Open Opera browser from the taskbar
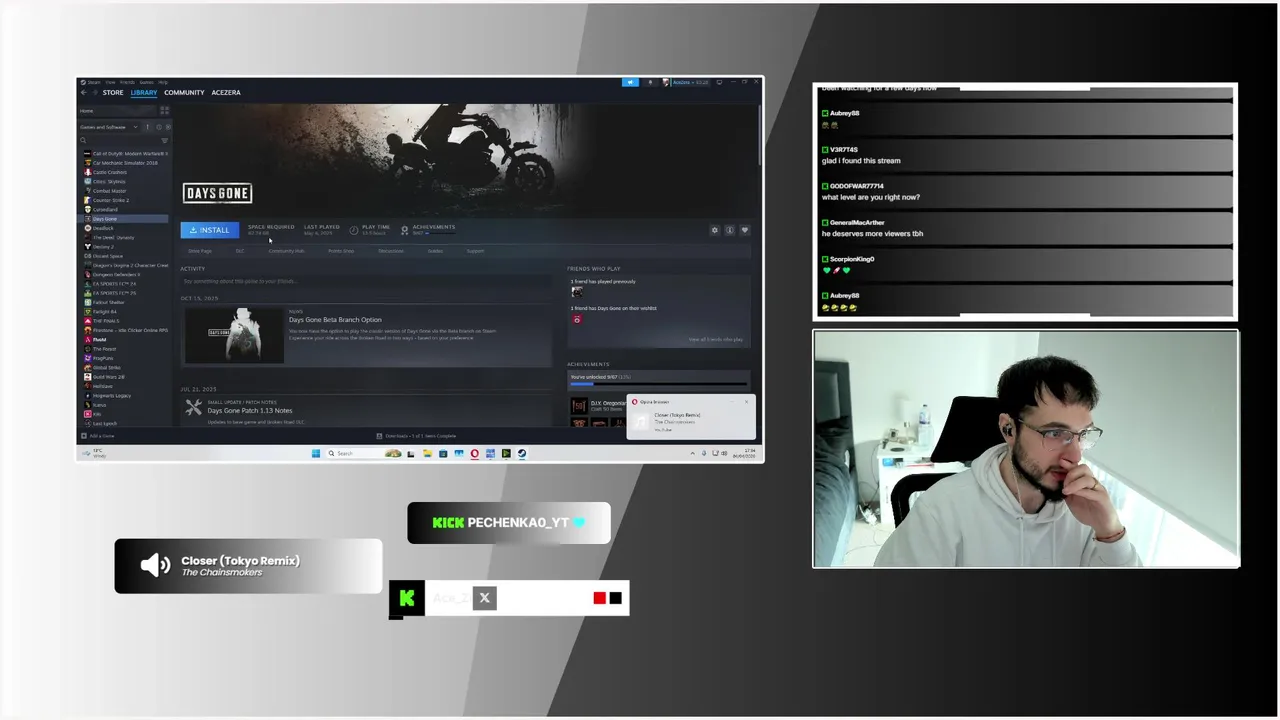The height and width of the screenshot is (720, 1280). (x=474, y=454)
